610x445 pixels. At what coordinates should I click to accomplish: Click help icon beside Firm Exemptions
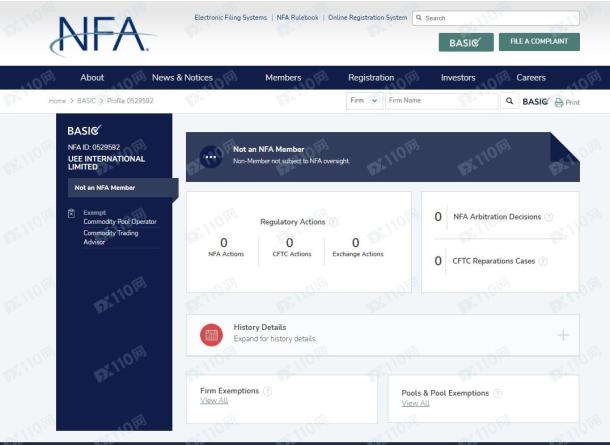click(x=267, y=391)
